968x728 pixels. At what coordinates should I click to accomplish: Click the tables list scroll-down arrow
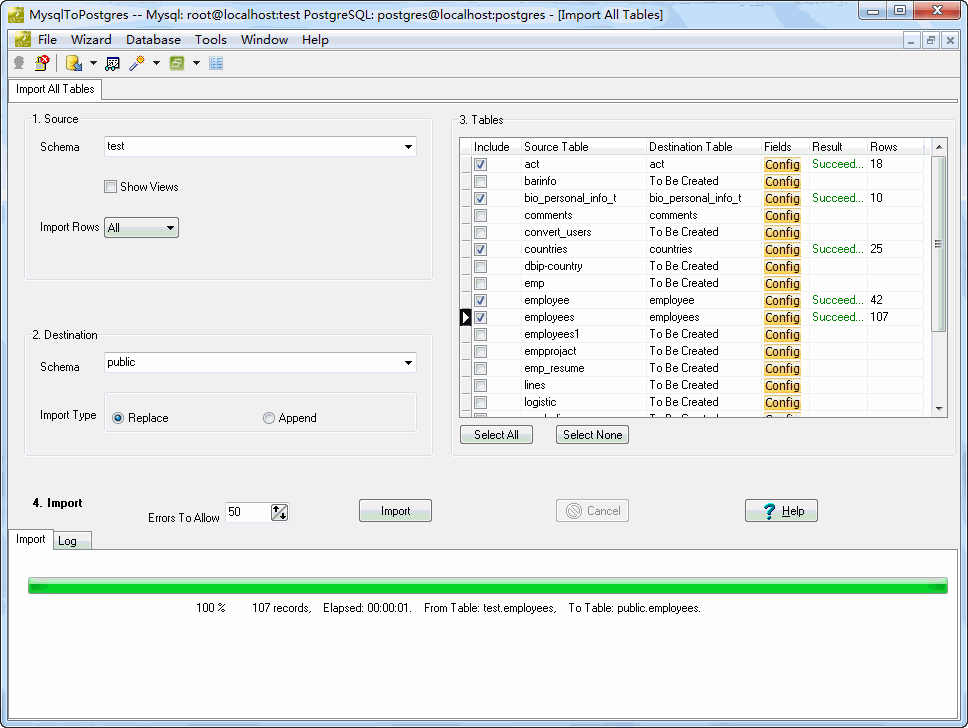coord(938,409)
